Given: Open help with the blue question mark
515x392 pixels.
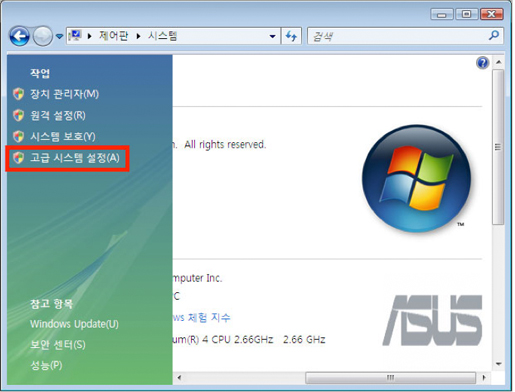Looking at the screenshot, I should 482,63.
